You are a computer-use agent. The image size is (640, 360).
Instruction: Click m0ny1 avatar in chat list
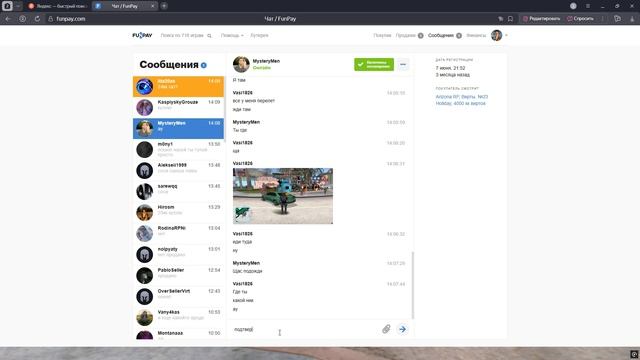144,150
